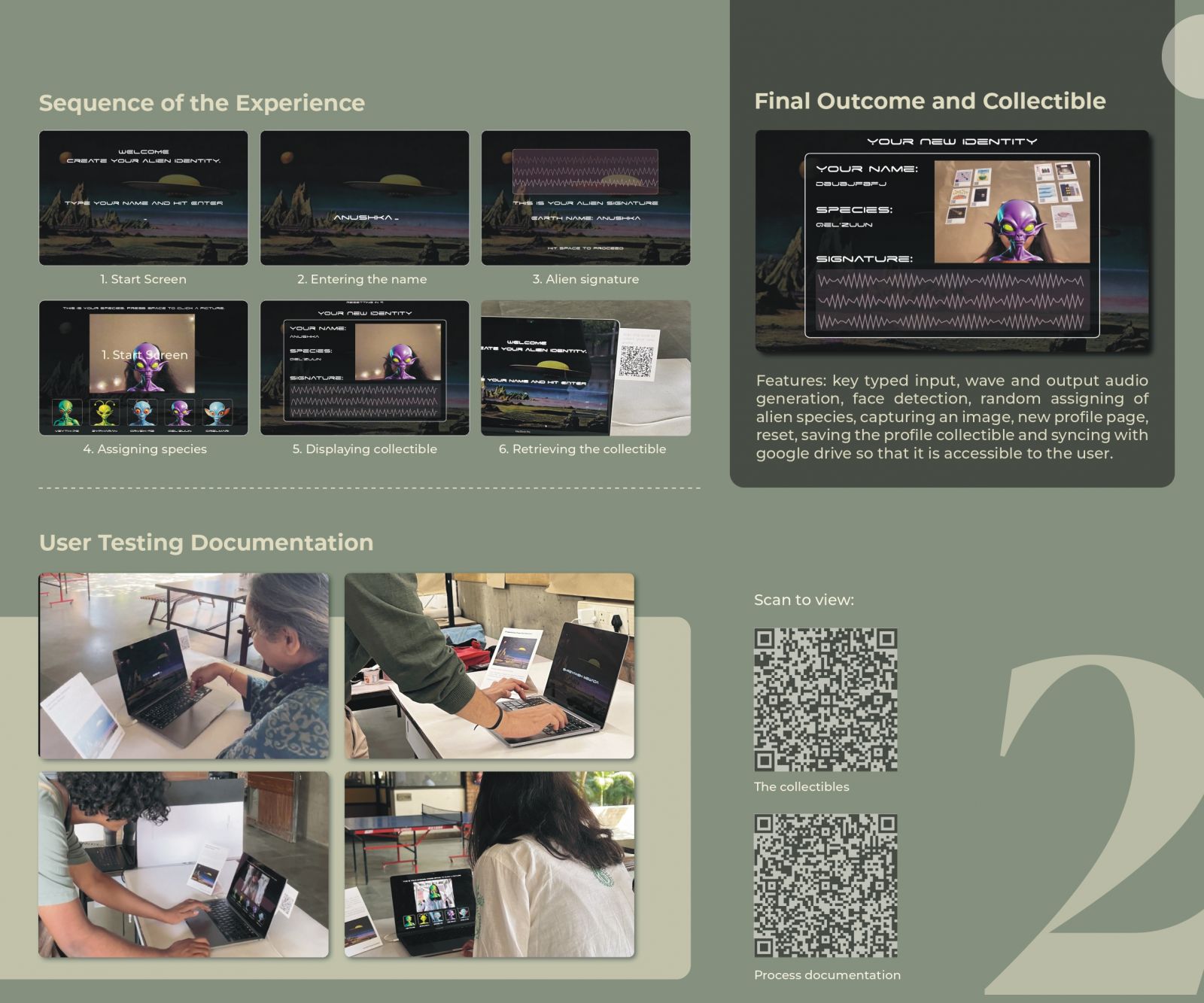Image resolution: width=1204 pixels, height=1003 pixels.
Task: Open the Start Screen thumbnail with 'Welcome' text
Action: (x=143, y=198)
